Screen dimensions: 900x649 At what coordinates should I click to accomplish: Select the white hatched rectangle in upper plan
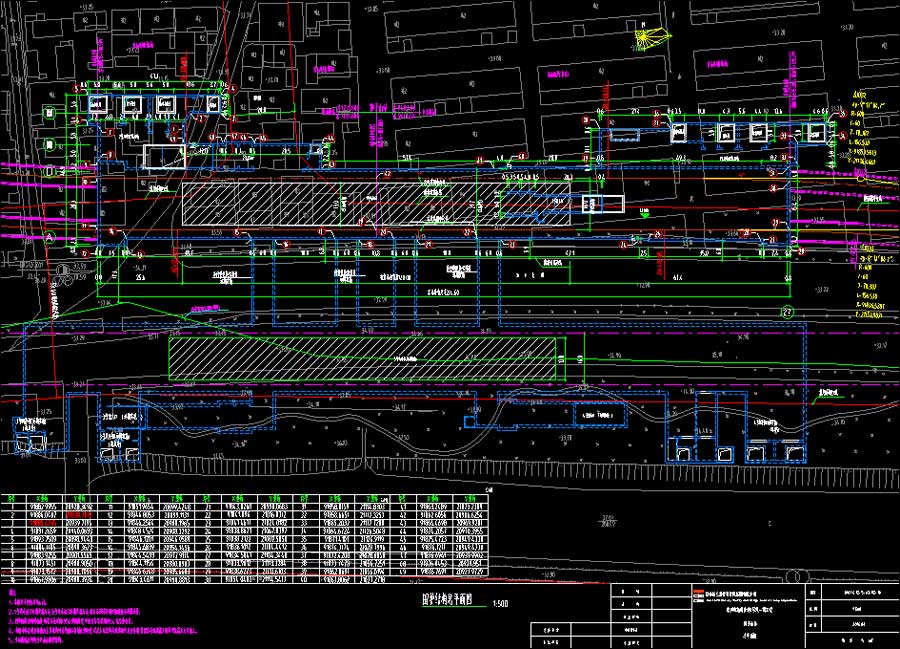[x=372, y=203]
